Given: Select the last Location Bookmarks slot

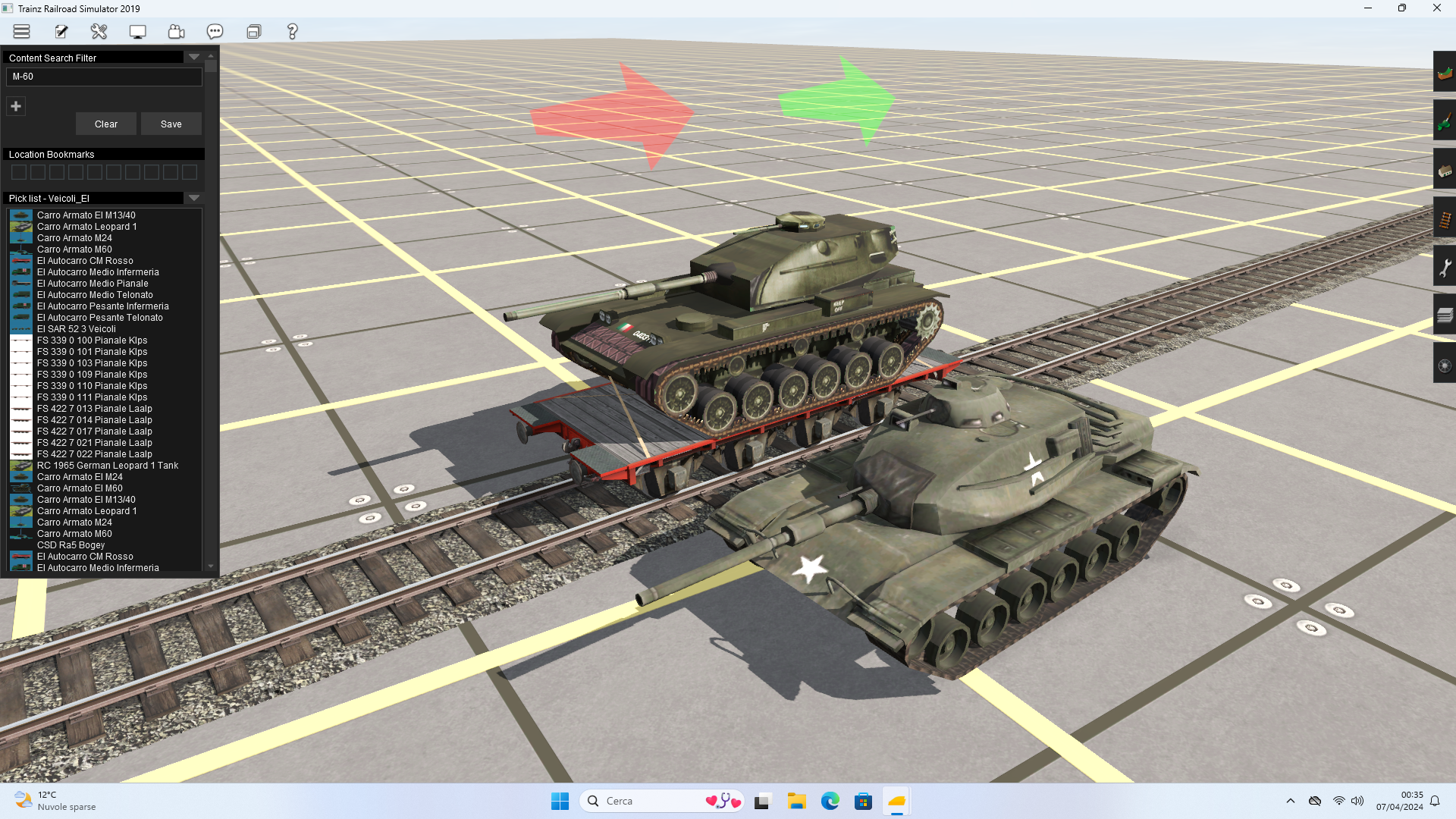Looking at the screenshot, I should pos(190,172).
